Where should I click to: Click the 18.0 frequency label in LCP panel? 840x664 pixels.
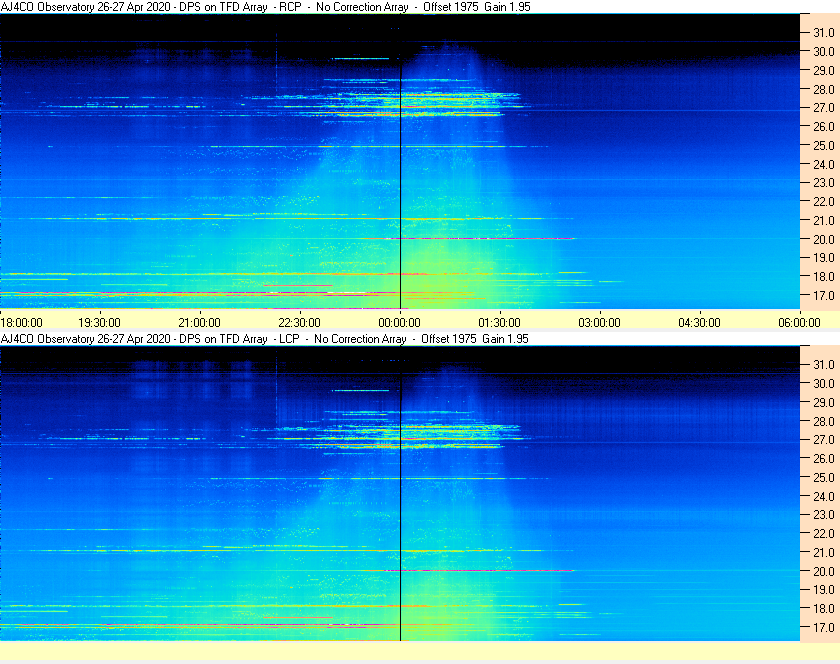pyautogui.click(x=824, y=608)
